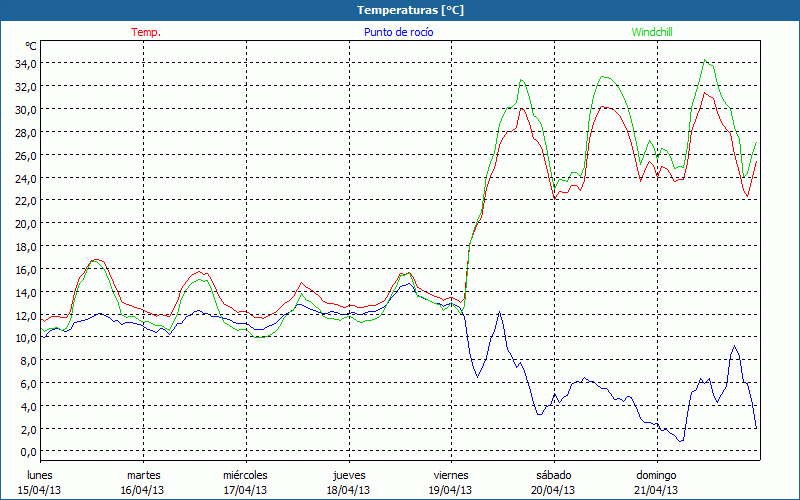The width and height of the screenshot is (800, 500).
Task: Select the martes day label
Action: click(143, 474)
